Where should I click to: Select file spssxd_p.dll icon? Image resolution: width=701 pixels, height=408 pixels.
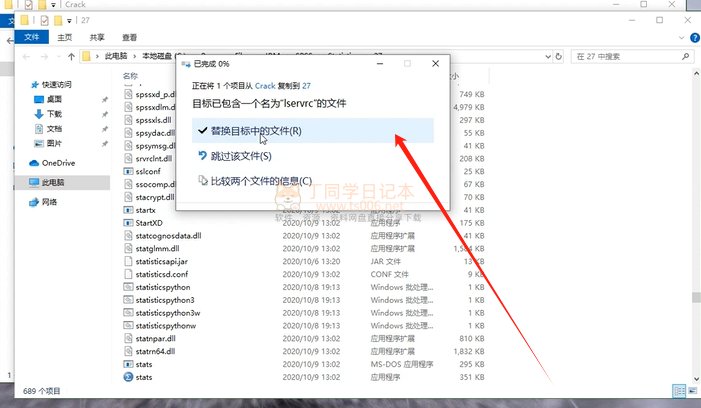point(128,94)
